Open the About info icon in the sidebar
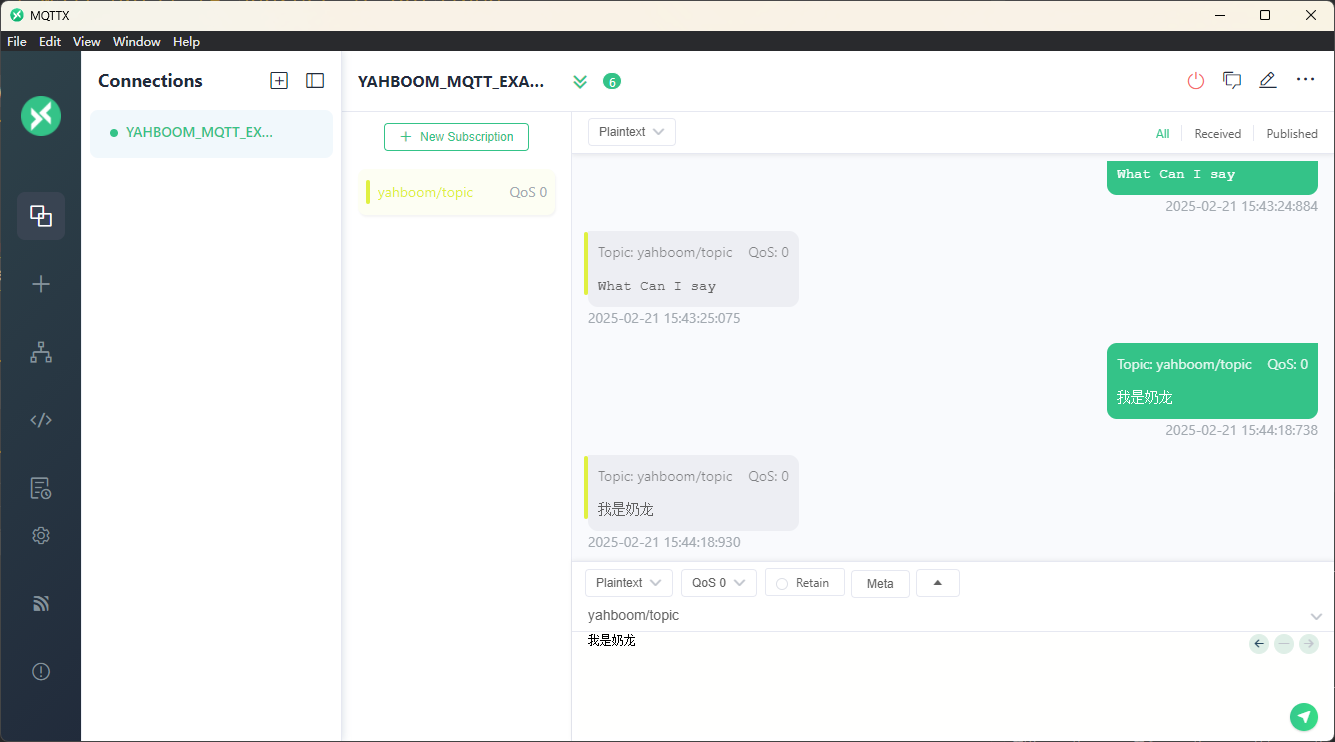 (x=41, y=672)
